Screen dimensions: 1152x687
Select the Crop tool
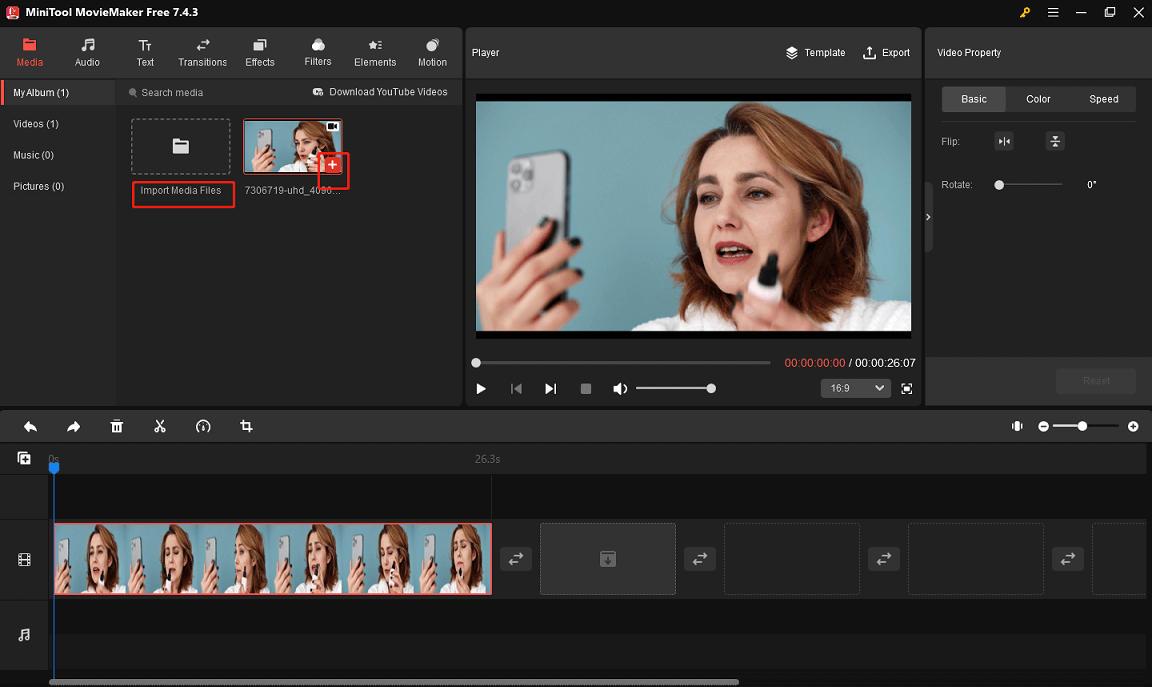click(246, 427)
